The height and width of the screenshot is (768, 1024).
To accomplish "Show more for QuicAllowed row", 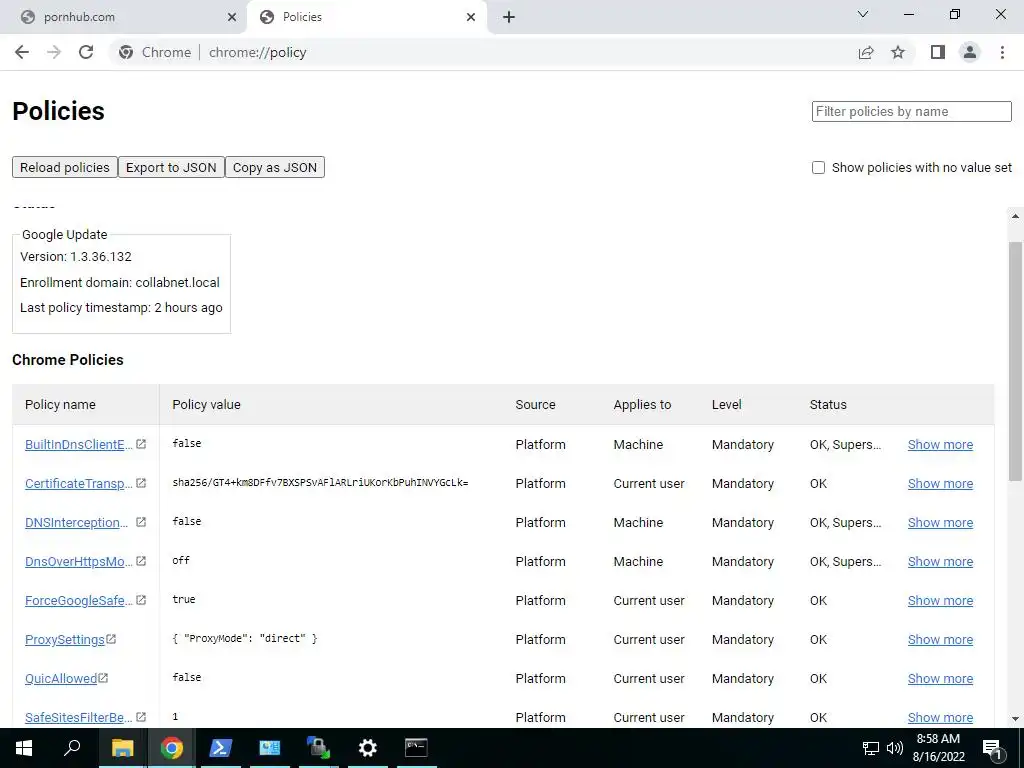I will coord(940,679).
